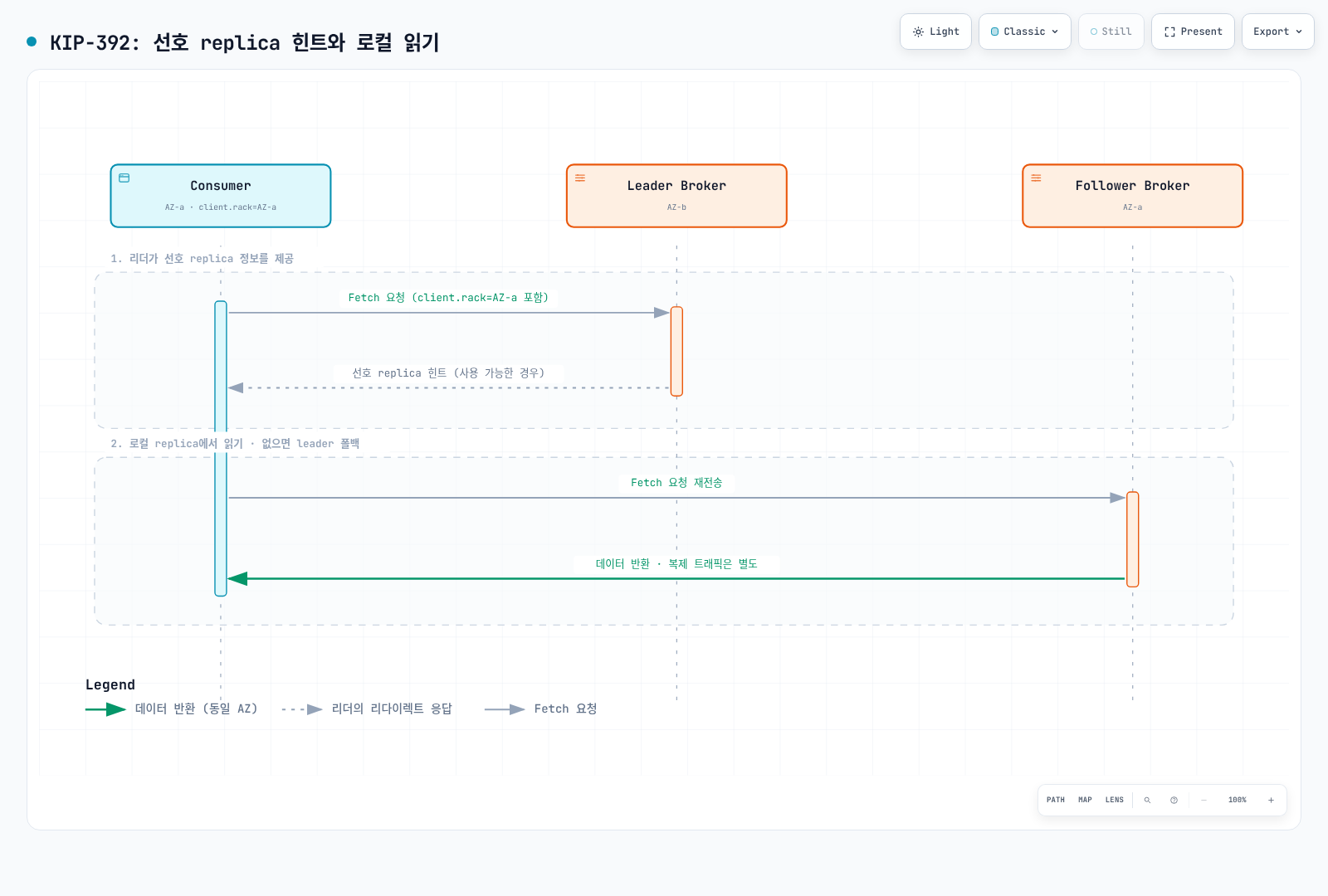Zoom in with the plus icon
Screen dimensions: 1328x896
pos(1271,800)
